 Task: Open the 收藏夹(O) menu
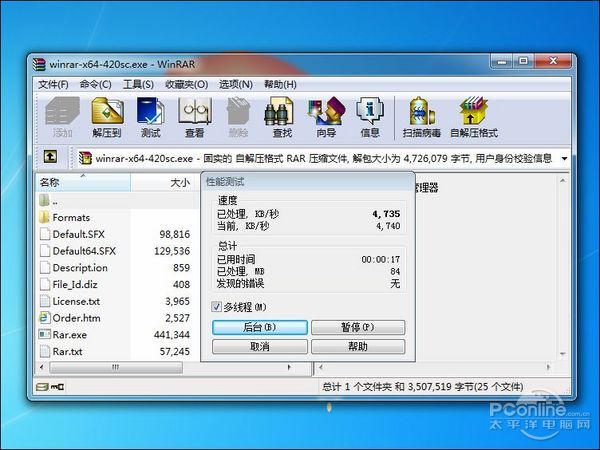(186, 84)
